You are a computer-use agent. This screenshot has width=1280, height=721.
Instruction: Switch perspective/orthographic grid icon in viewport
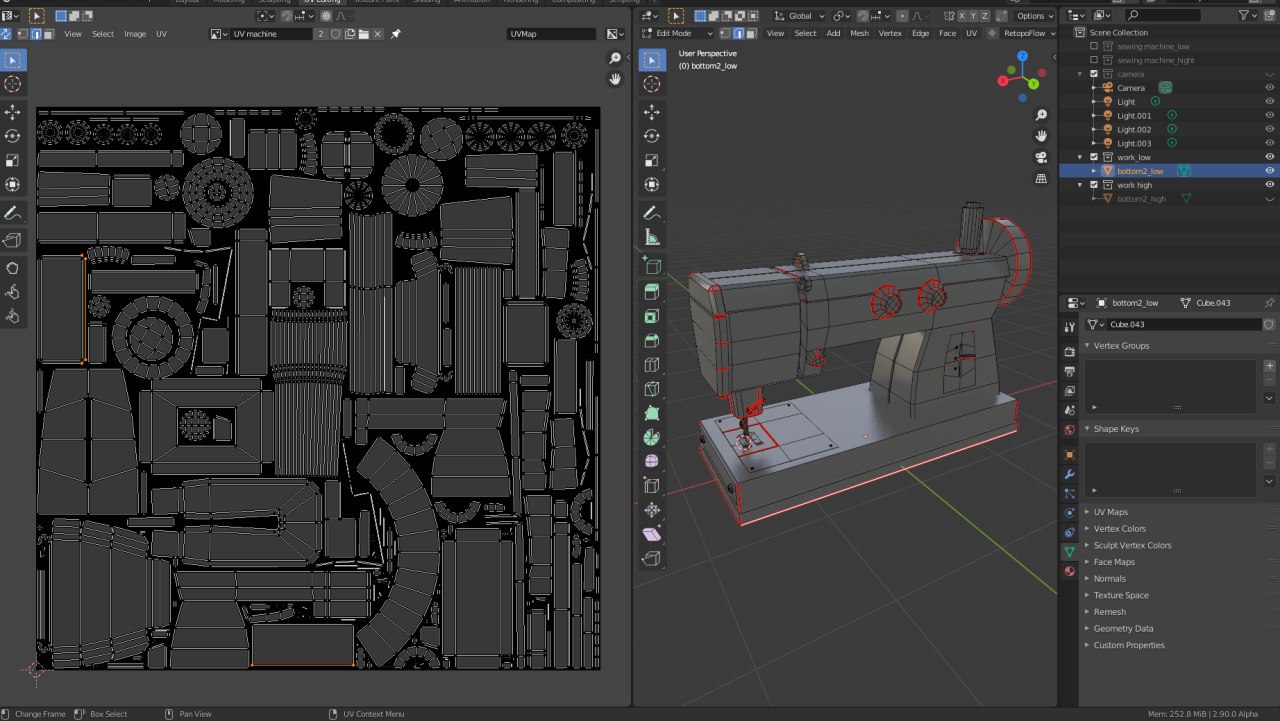pos(1041,177)
